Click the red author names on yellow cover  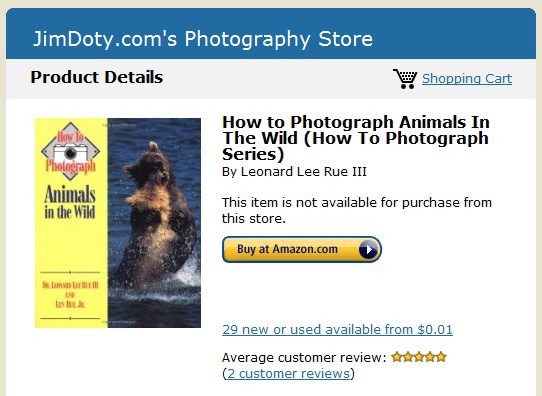pos(70,295)
